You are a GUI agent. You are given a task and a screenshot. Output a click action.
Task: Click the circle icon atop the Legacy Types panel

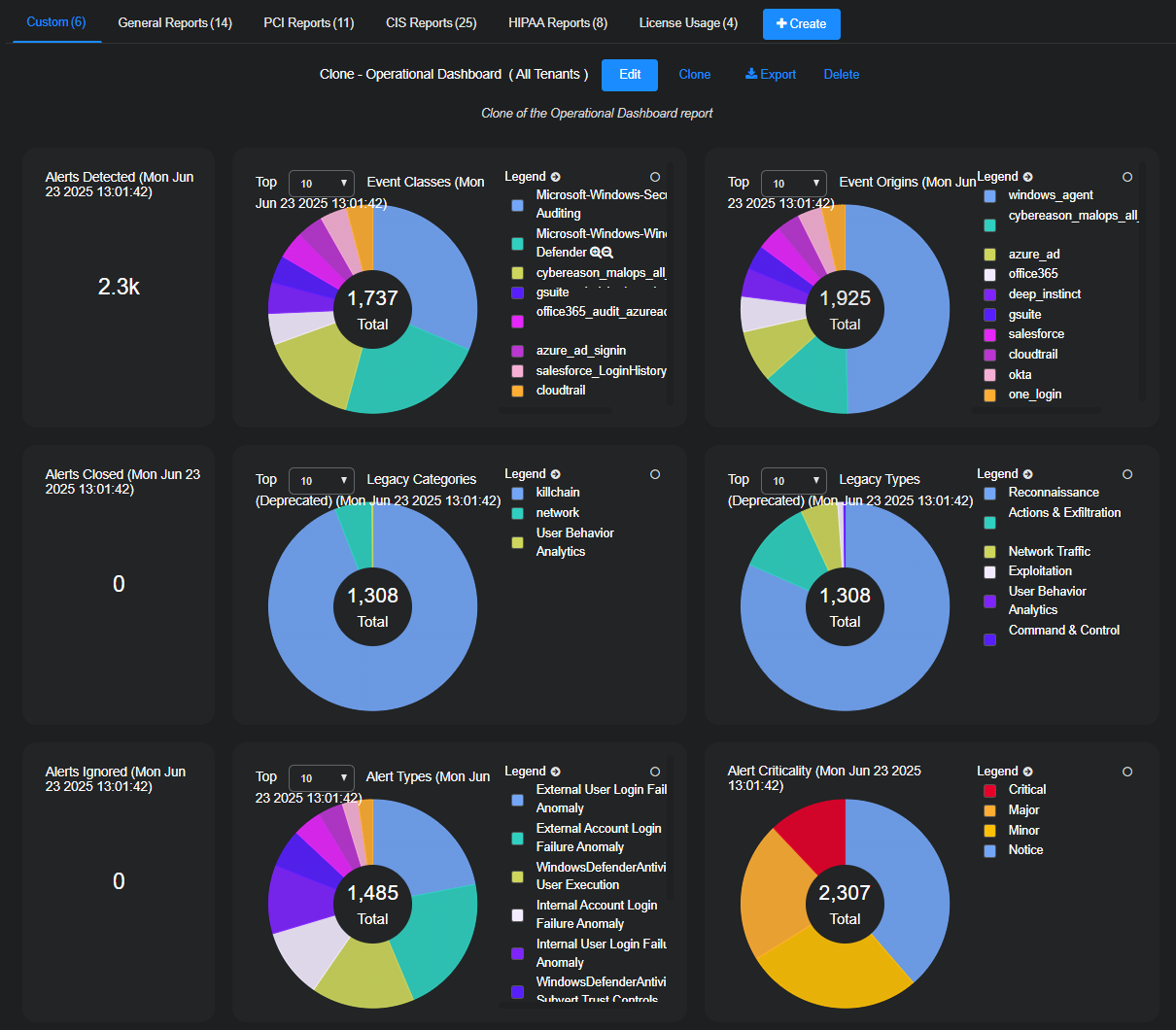click(1126, 473)
